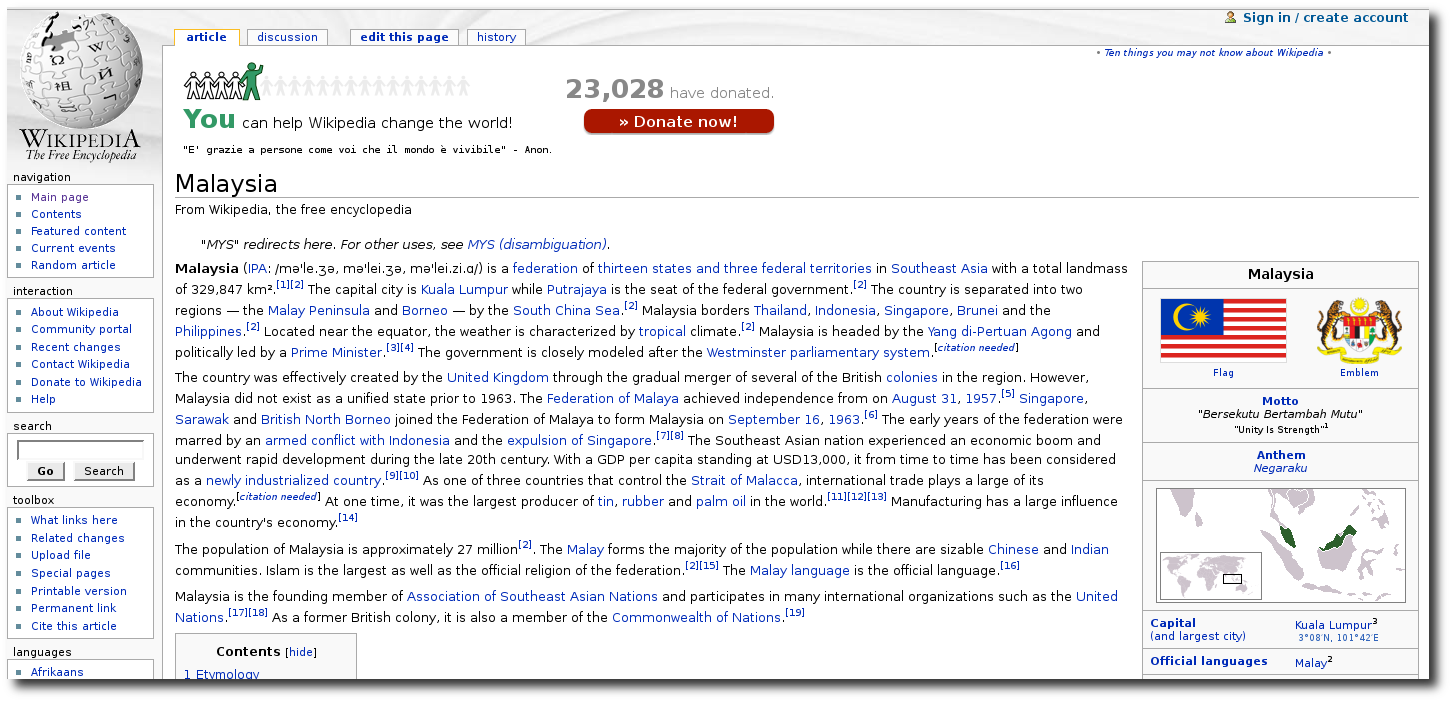Open Permanent link in toolbox
This screenshot has width=1452, height=702.
pos(74,608)
